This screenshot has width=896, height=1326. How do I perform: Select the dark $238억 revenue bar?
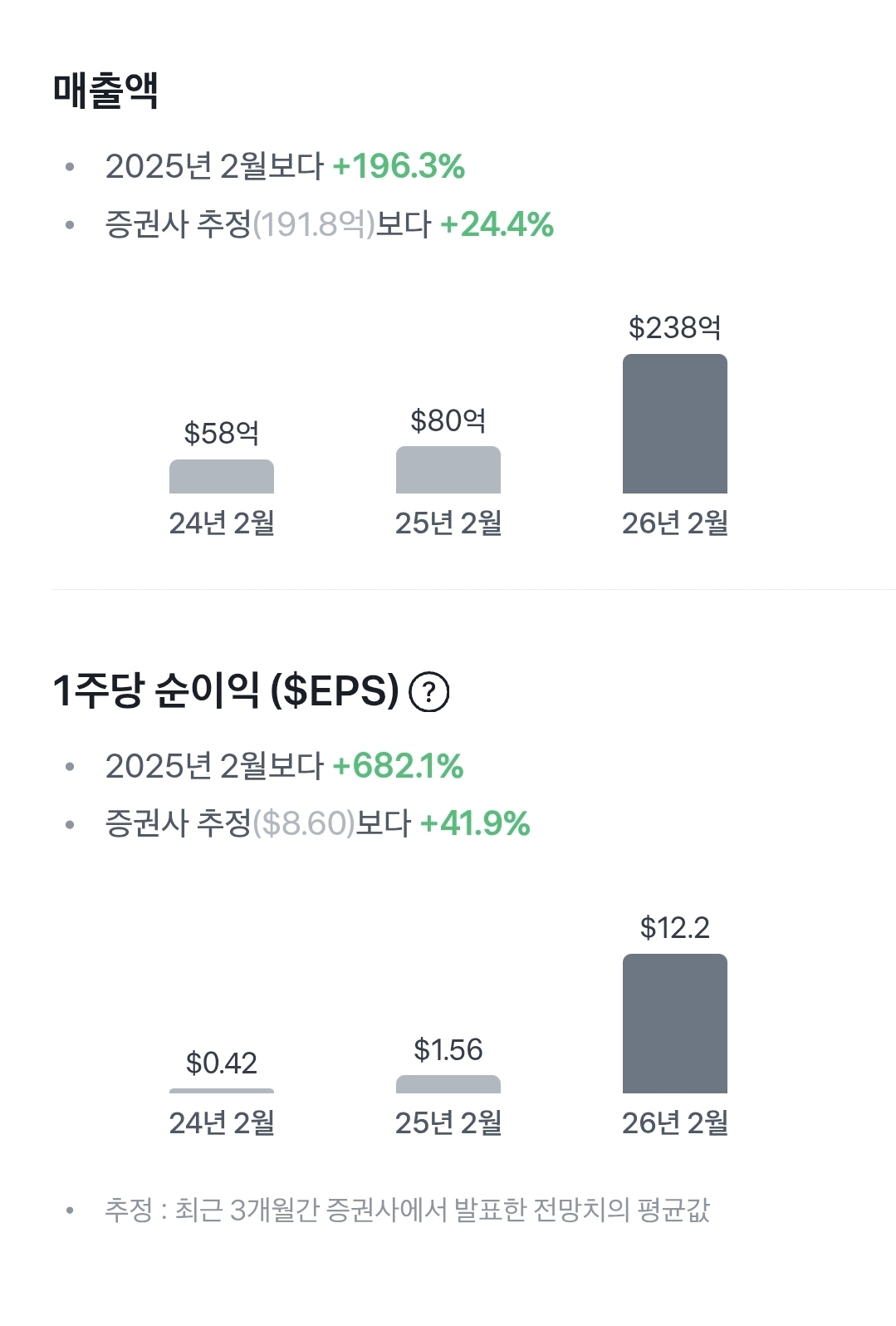pos(674,424)
